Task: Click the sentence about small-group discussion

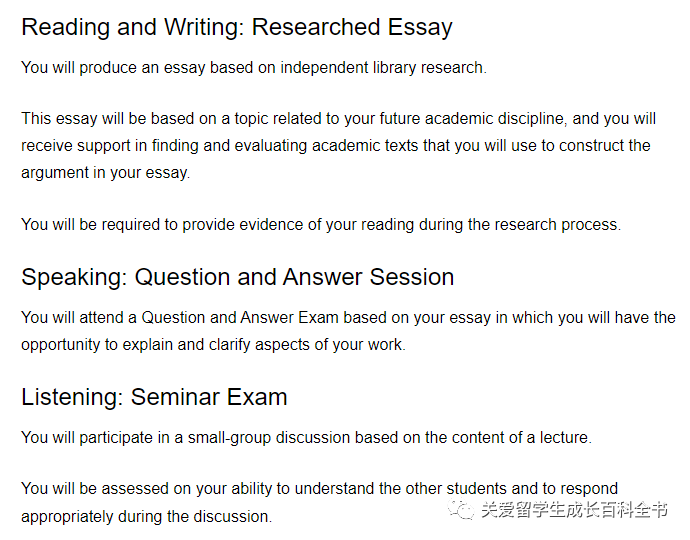Action: (x=306, y=438)
